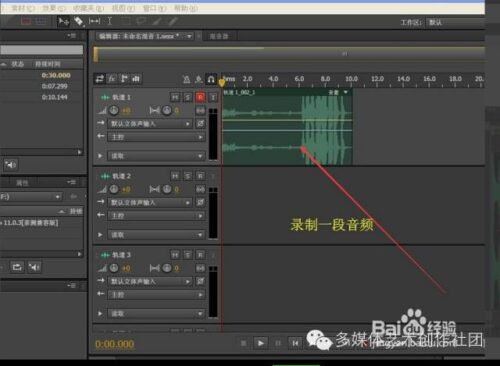Click auto-play speaker button in files panel

click(10, 165)
